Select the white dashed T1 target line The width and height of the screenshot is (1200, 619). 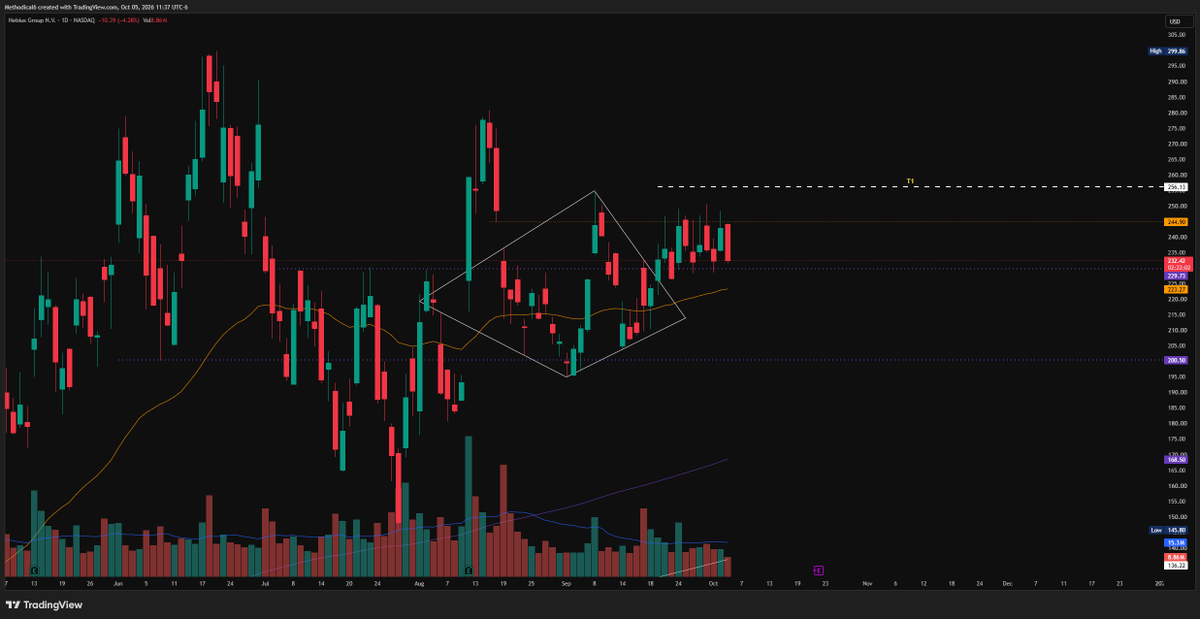[910, 187]
